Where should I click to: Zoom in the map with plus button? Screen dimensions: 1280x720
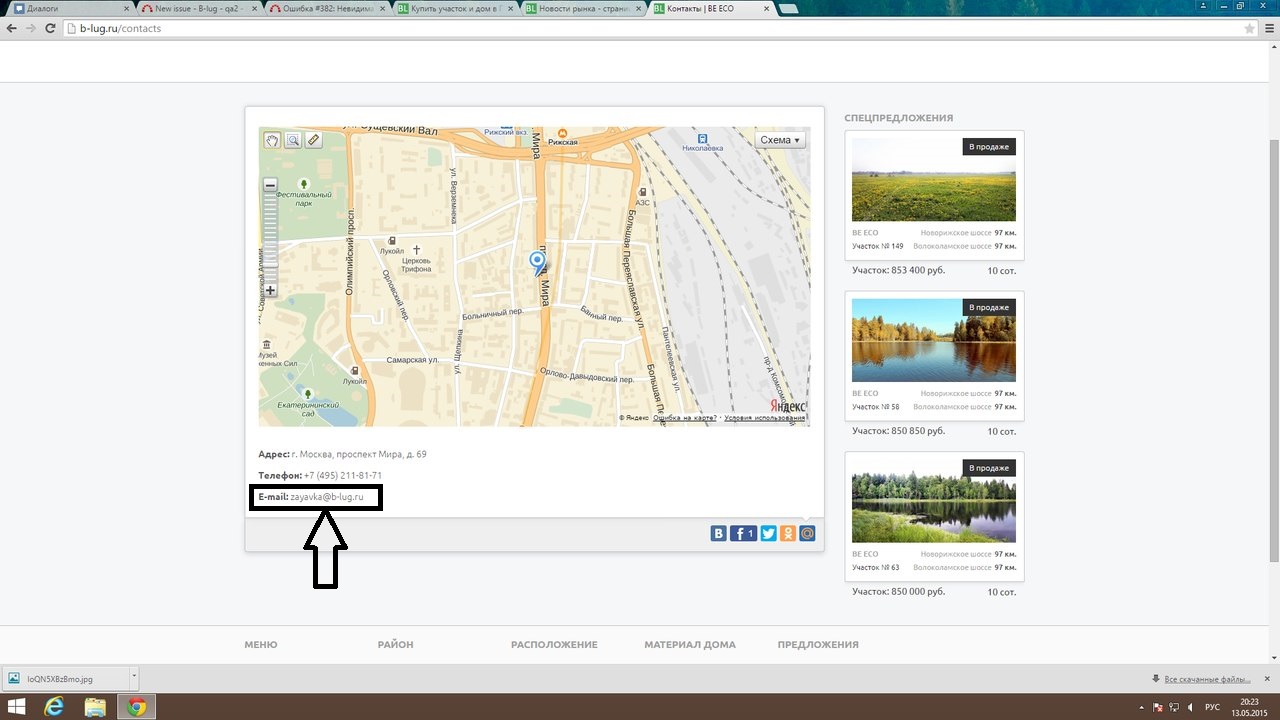point(270,291)
